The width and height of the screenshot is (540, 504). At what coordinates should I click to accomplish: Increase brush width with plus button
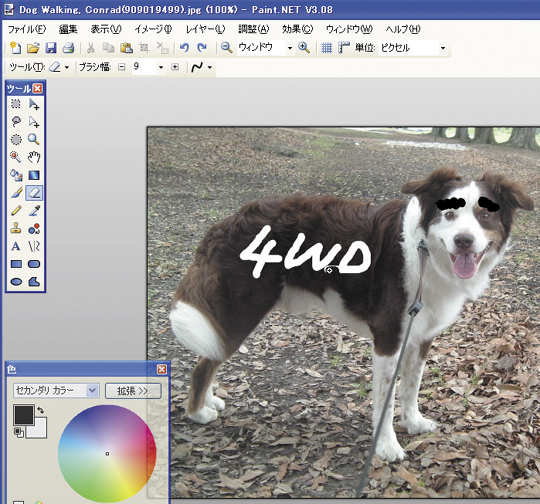175,67
